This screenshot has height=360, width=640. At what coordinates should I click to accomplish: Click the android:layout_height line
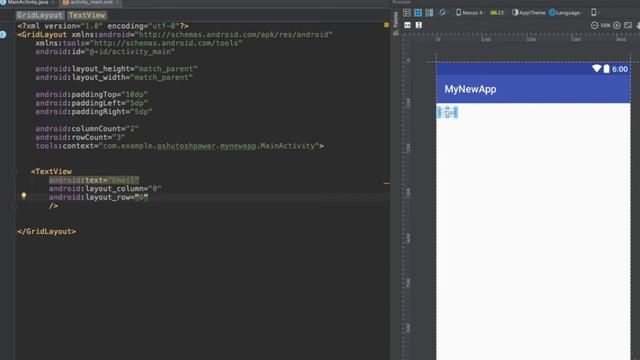(116, 69)
